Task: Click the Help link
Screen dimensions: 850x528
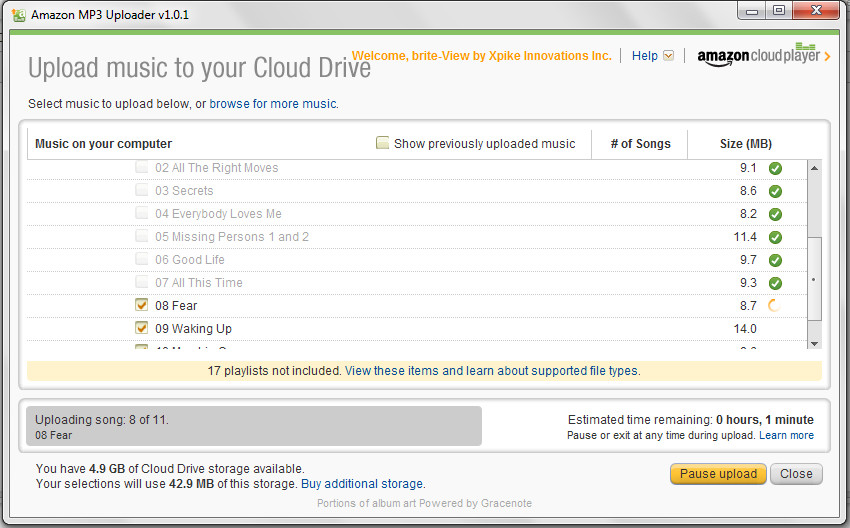Action: (x=645, y=56)
